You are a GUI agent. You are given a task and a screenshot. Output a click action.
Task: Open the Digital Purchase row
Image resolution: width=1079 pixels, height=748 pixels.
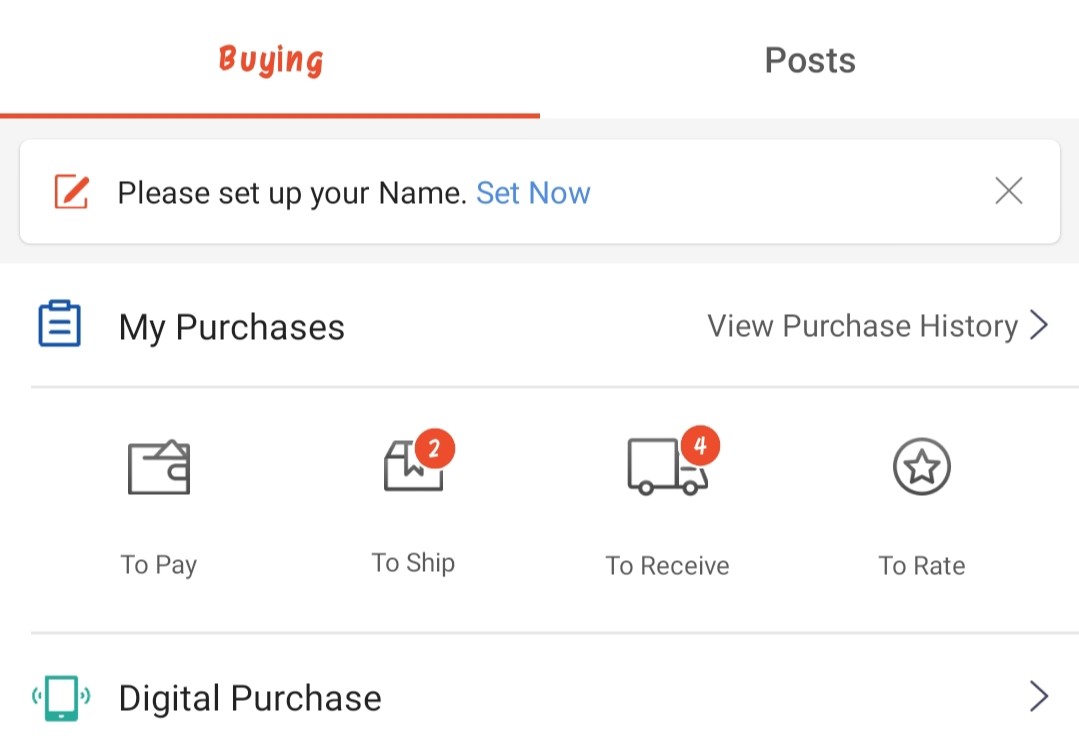pyautogui.click(x=540, y=697)
